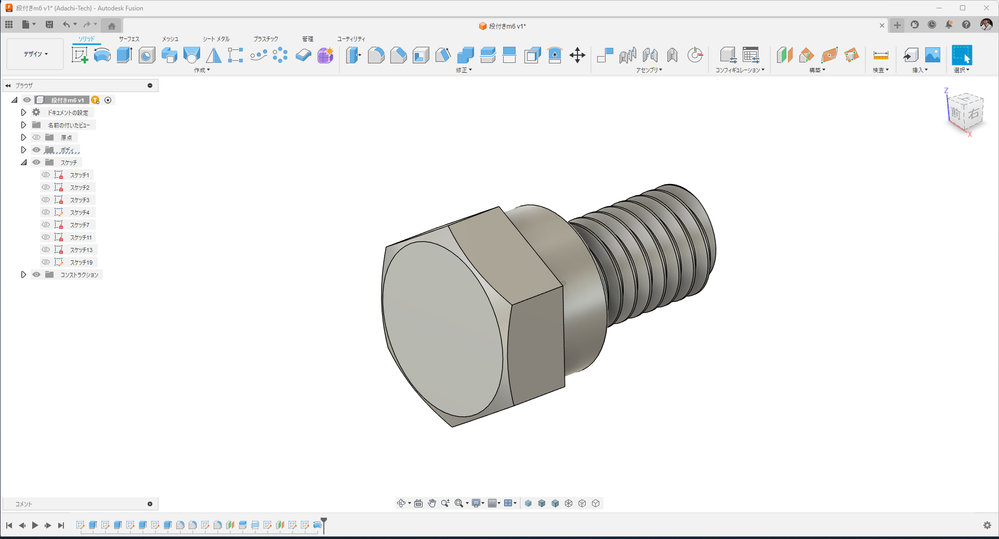The image size is (999, 539).
Task: Toggle visibility of スケッチ1
Action: 45,175
